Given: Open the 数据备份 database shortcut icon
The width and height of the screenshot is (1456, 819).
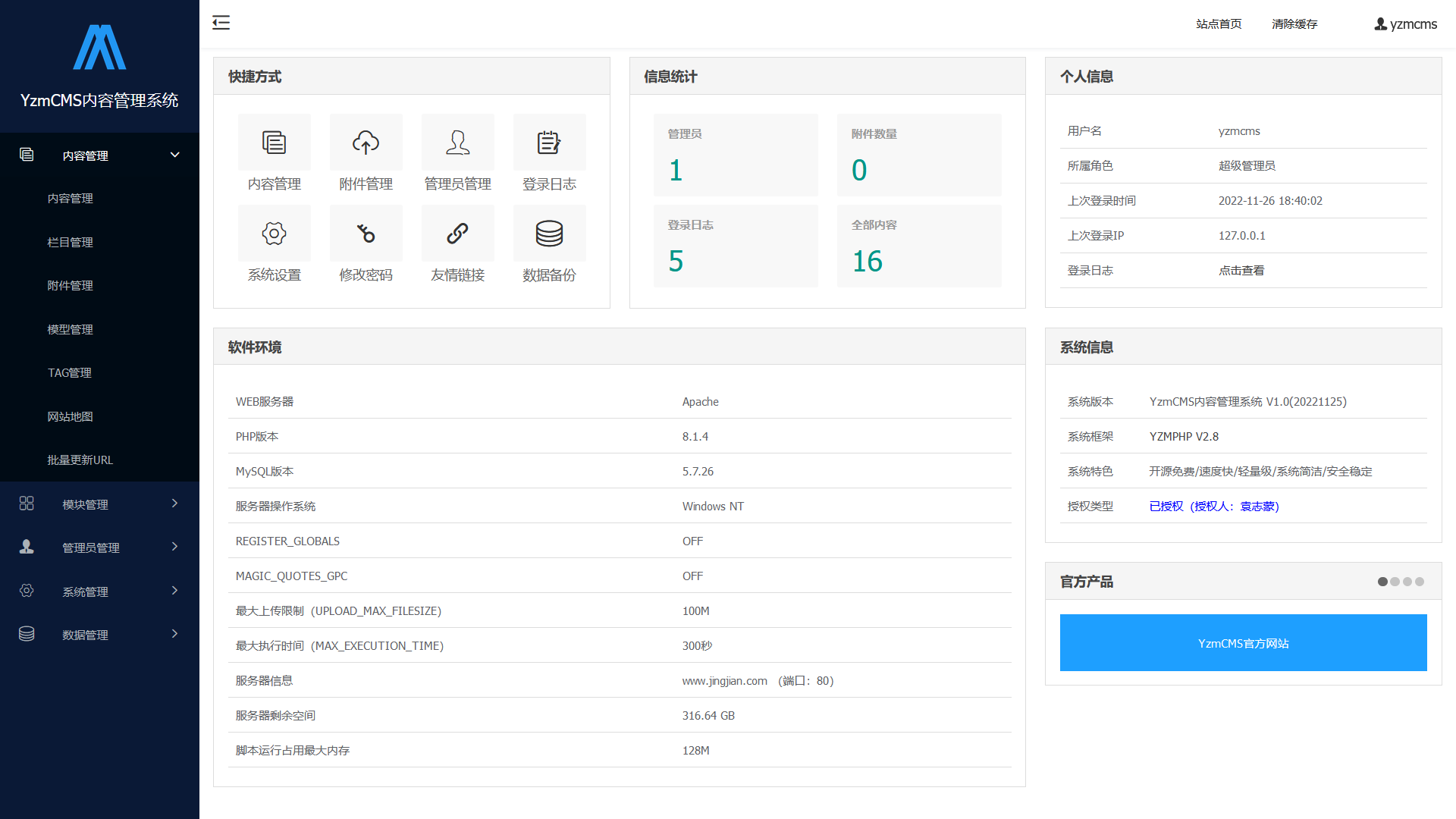Looking at the screenshot, I should point(549,234).
